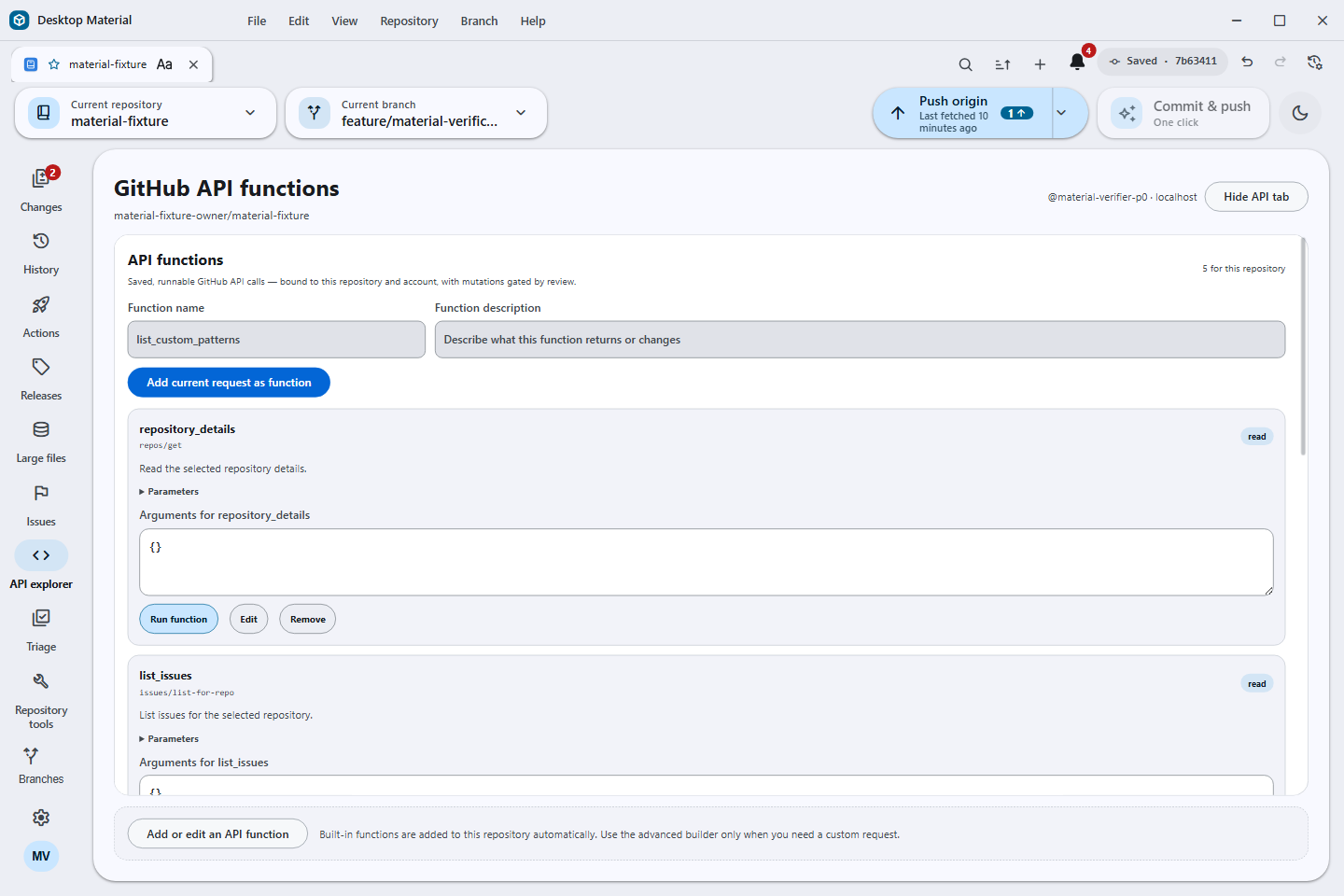Open the File menu

click(x=257, y=21)
